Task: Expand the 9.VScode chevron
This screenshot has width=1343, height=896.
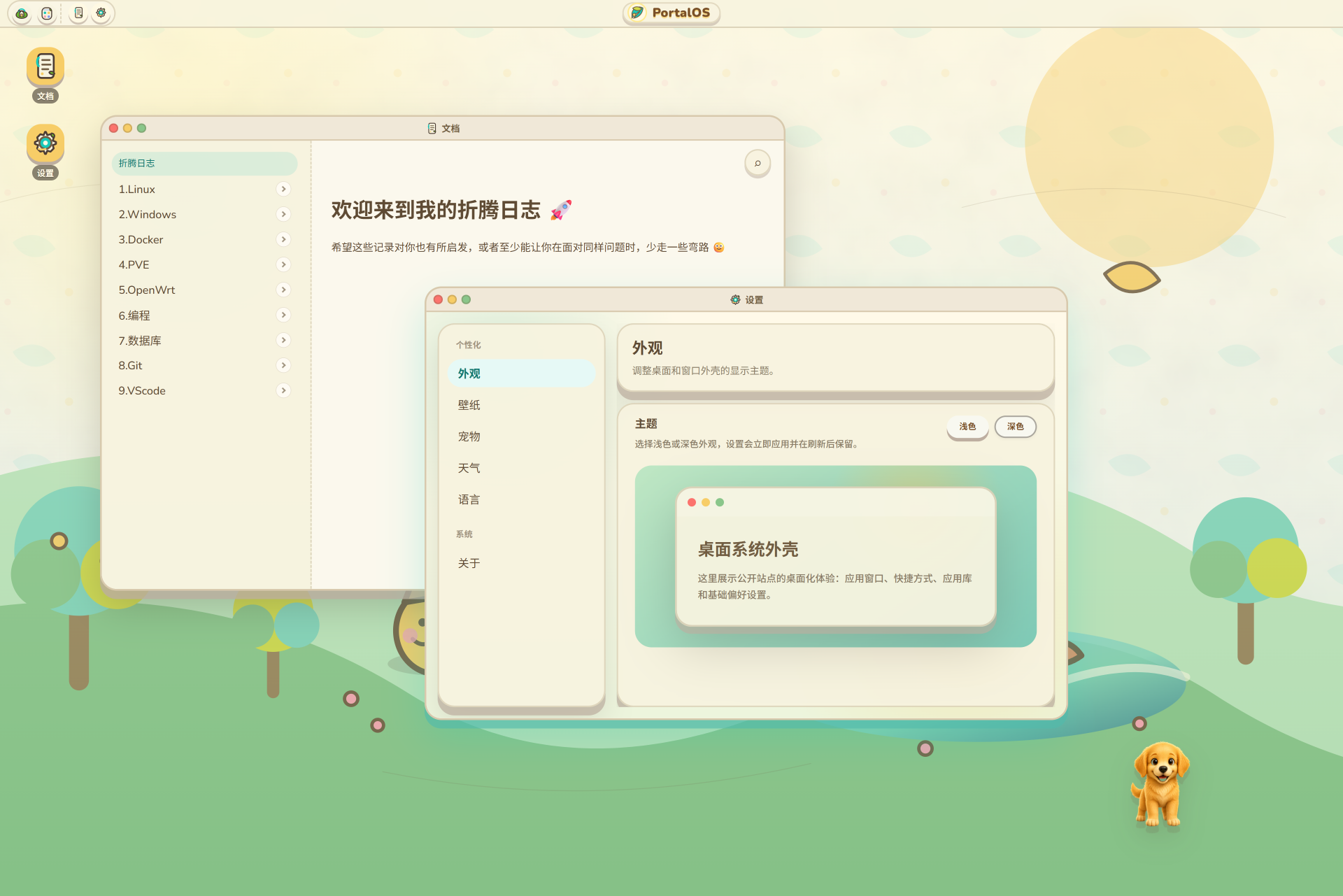Action: click(283, 390)
